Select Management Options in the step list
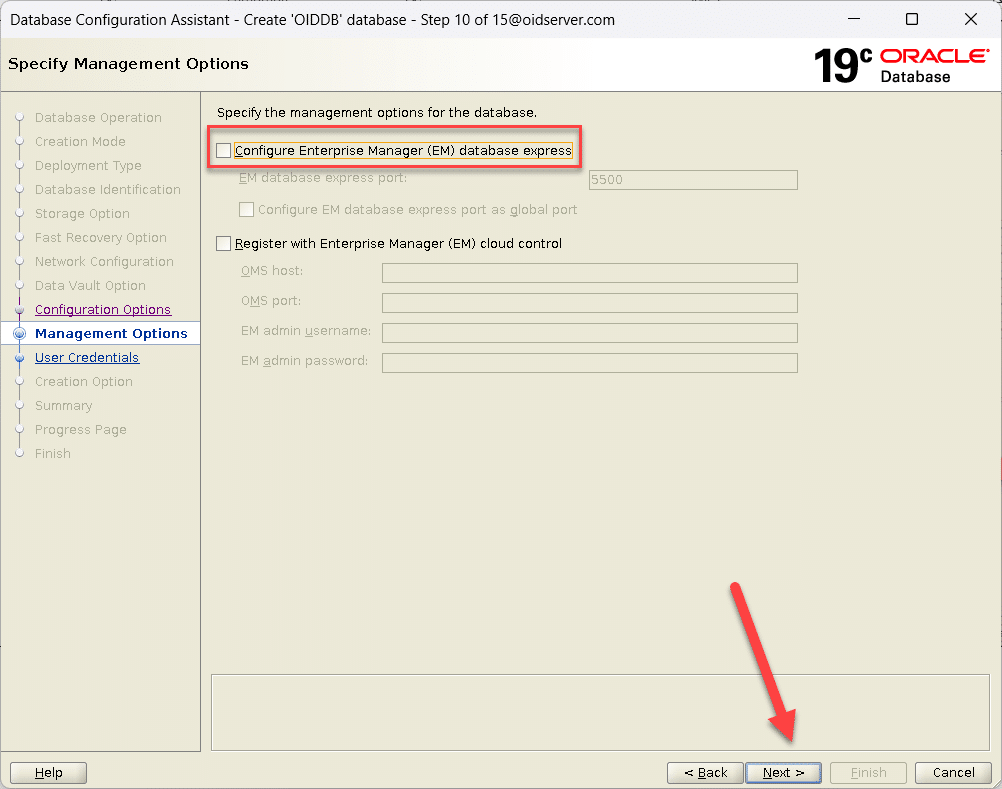 [x=110, y=334]
